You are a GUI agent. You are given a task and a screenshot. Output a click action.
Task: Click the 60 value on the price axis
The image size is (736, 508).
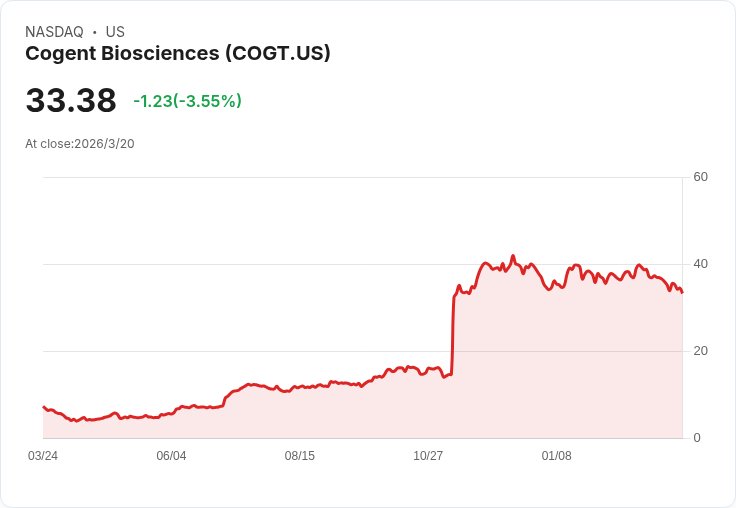point(701,178)
